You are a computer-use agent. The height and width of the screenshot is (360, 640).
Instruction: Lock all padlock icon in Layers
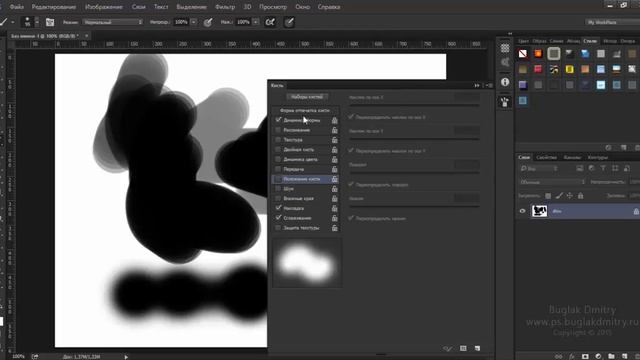(x=580, y=196)
